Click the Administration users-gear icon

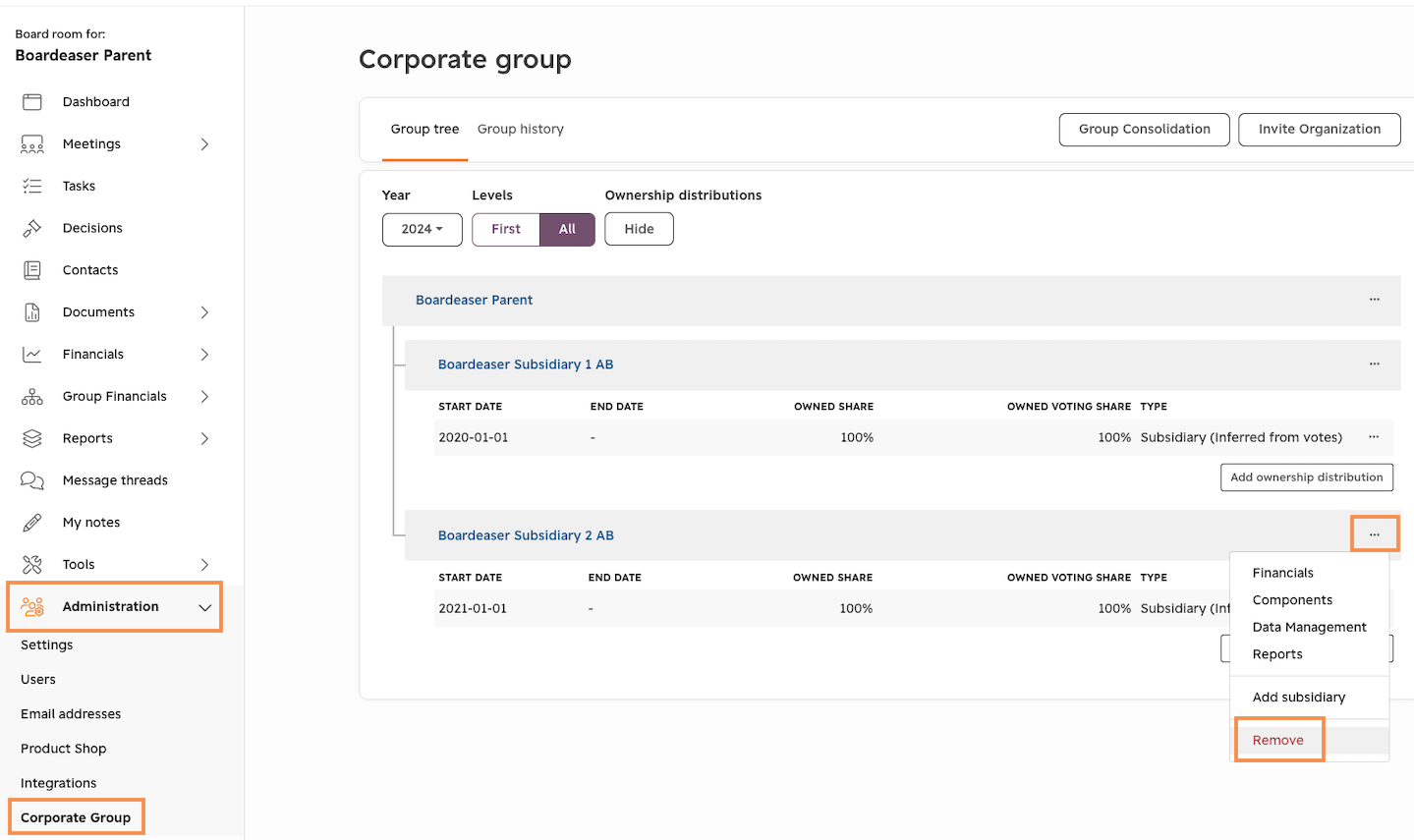click(x=32, y=607)
